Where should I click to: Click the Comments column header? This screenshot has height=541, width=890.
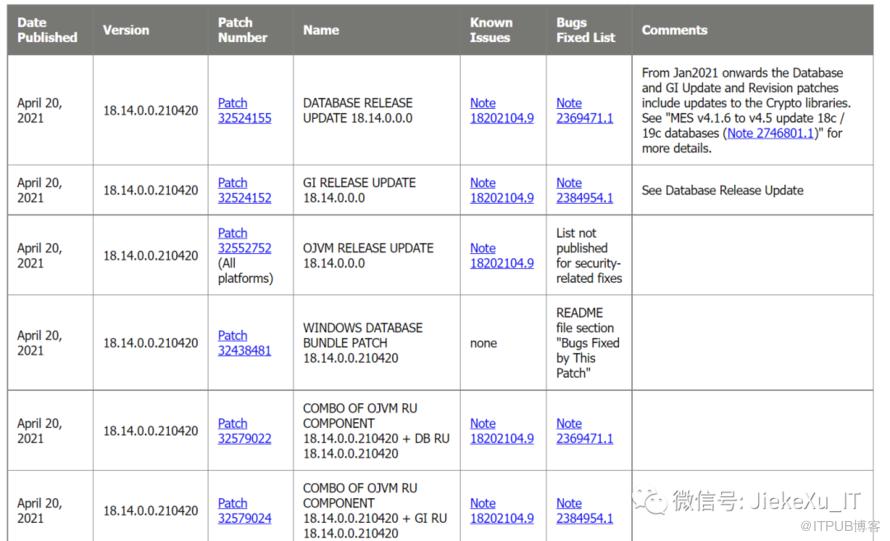(x=753, y=30)
